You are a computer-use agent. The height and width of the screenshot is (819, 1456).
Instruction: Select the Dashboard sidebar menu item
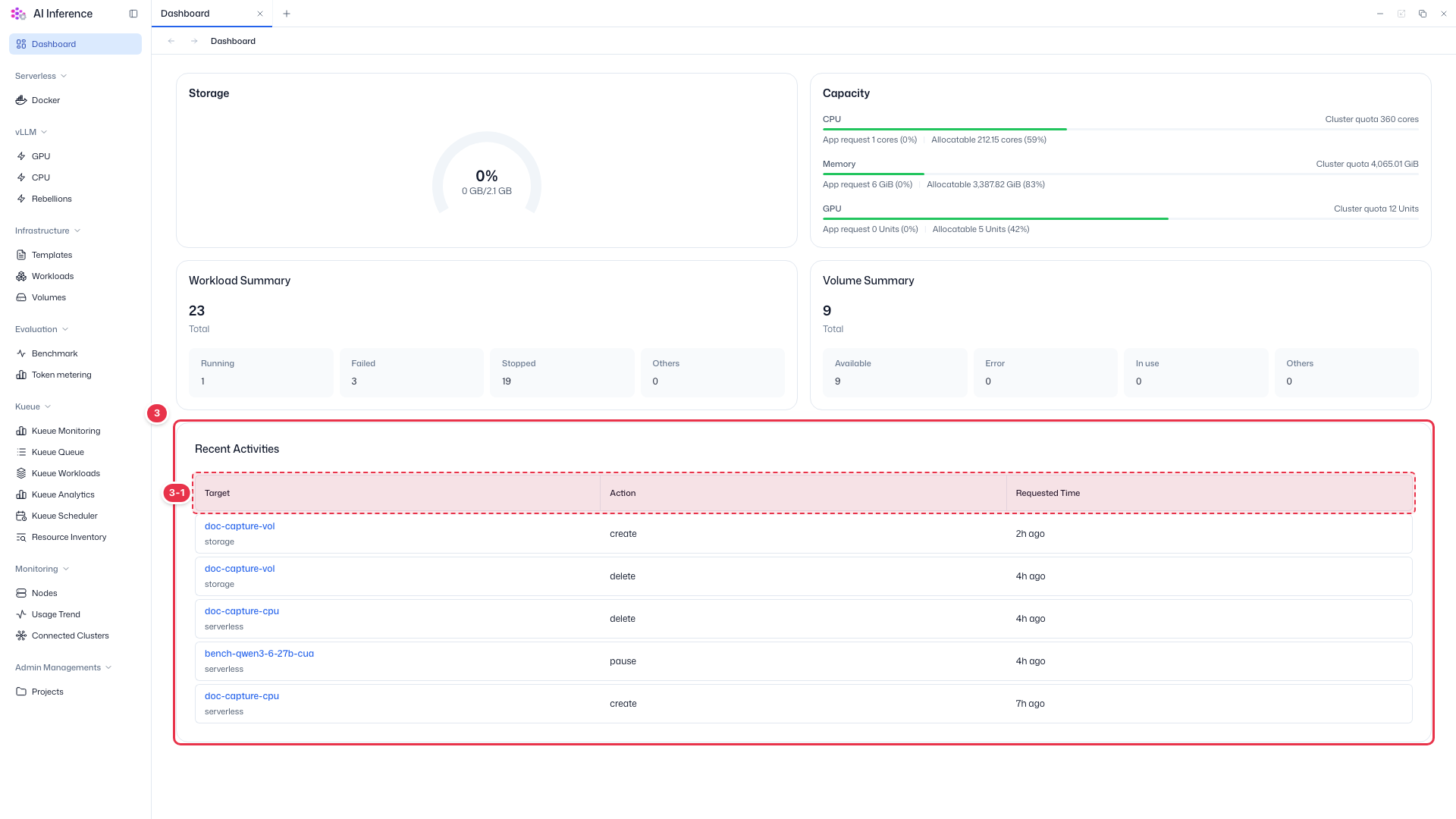pyautogui.click(x=75, y=44)
